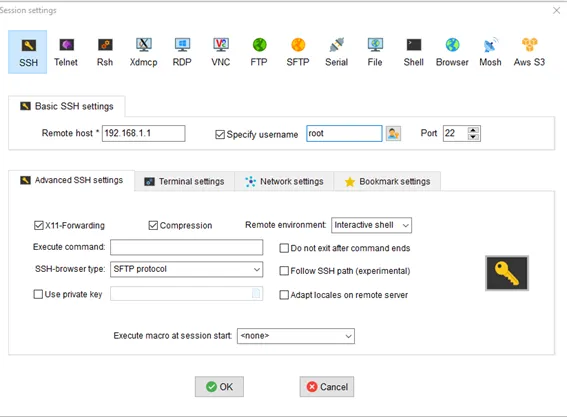Choose the Mosh session icon
This screenshot has height=417, width=567.
490,52
